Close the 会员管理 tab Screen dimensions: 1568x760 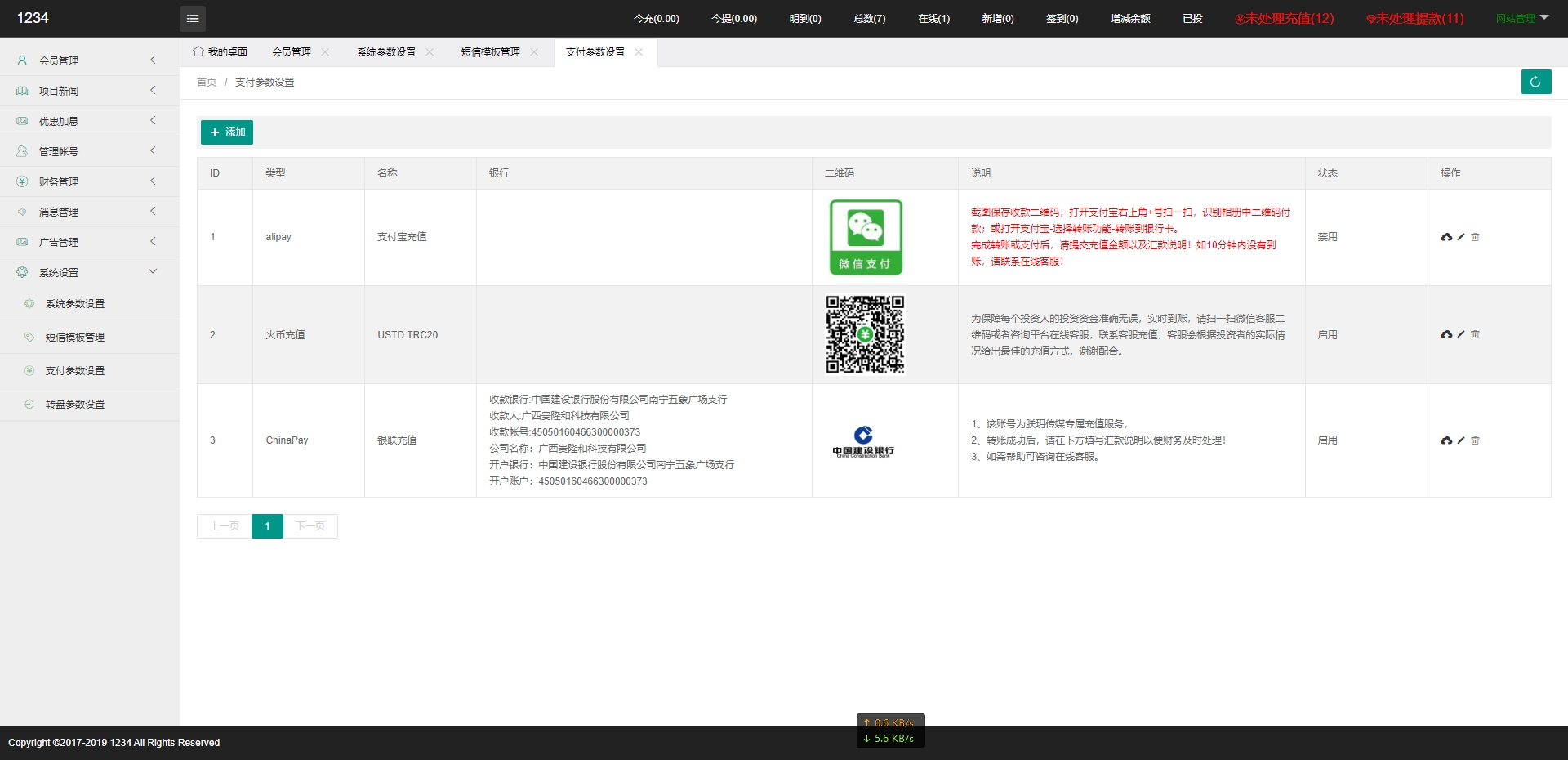(x=325, y=52)
